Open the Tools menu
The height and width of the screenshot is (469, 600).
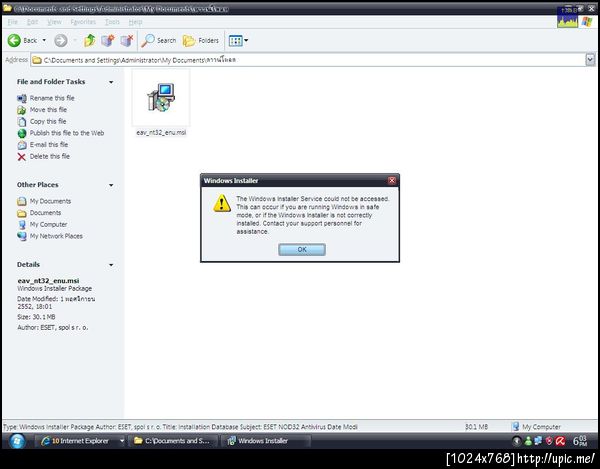112,22
